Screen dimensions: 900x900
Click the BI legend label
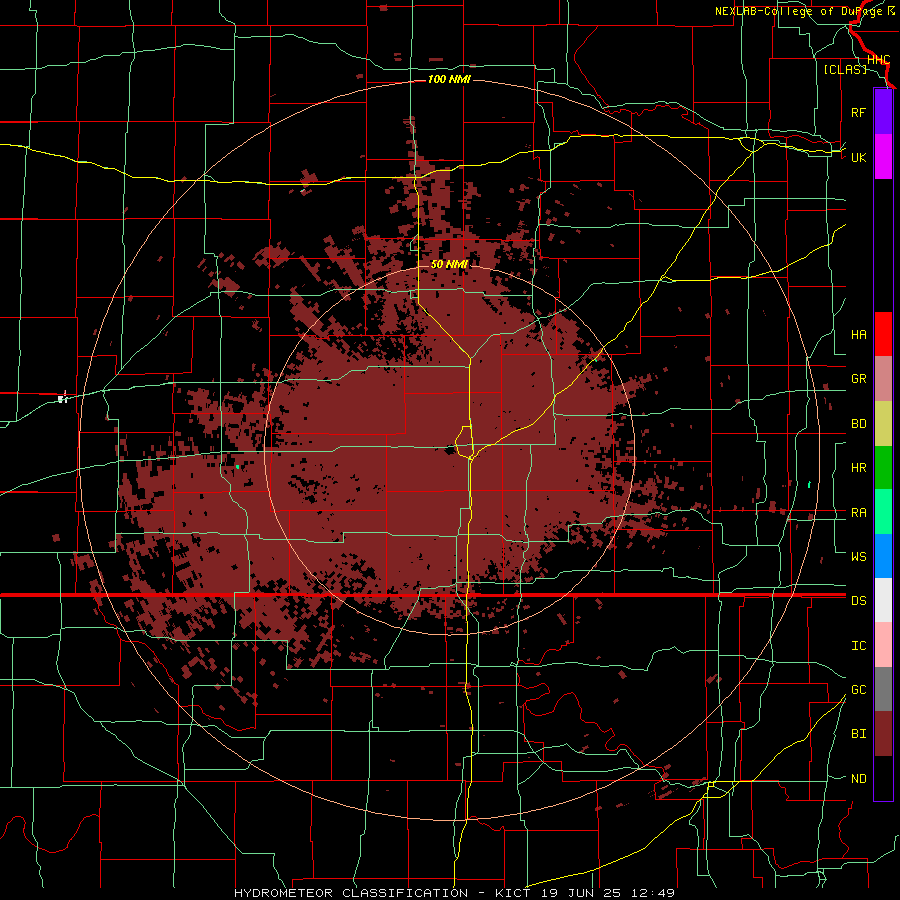(858, 734)
